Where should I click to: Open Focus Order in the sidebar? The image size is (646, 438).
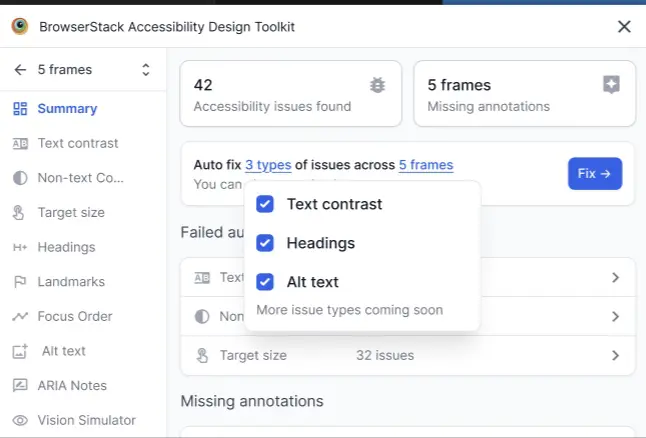[x=75, y=316]
